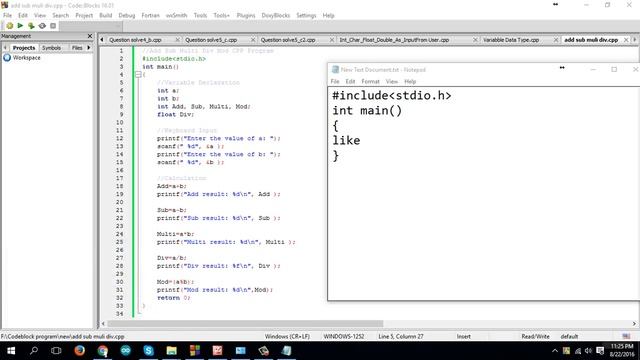Close the add sub muli div.cpp tab
The image size is (640, 360).
[626, 40]
